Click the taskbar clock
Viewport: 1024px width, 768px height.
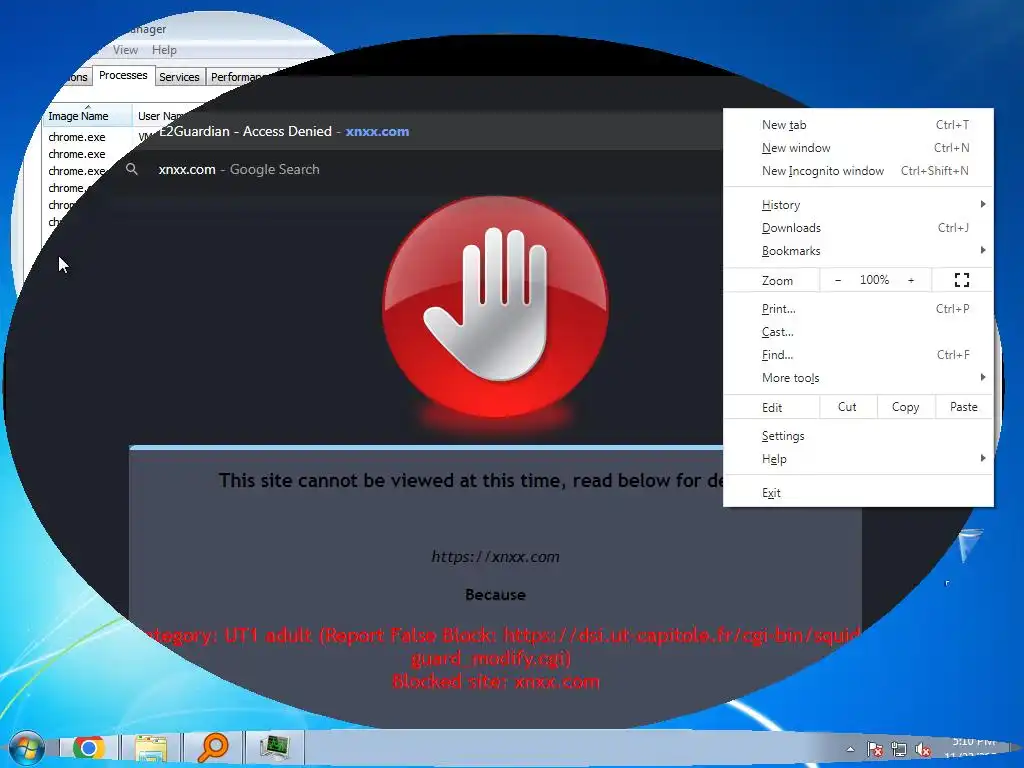973,750
